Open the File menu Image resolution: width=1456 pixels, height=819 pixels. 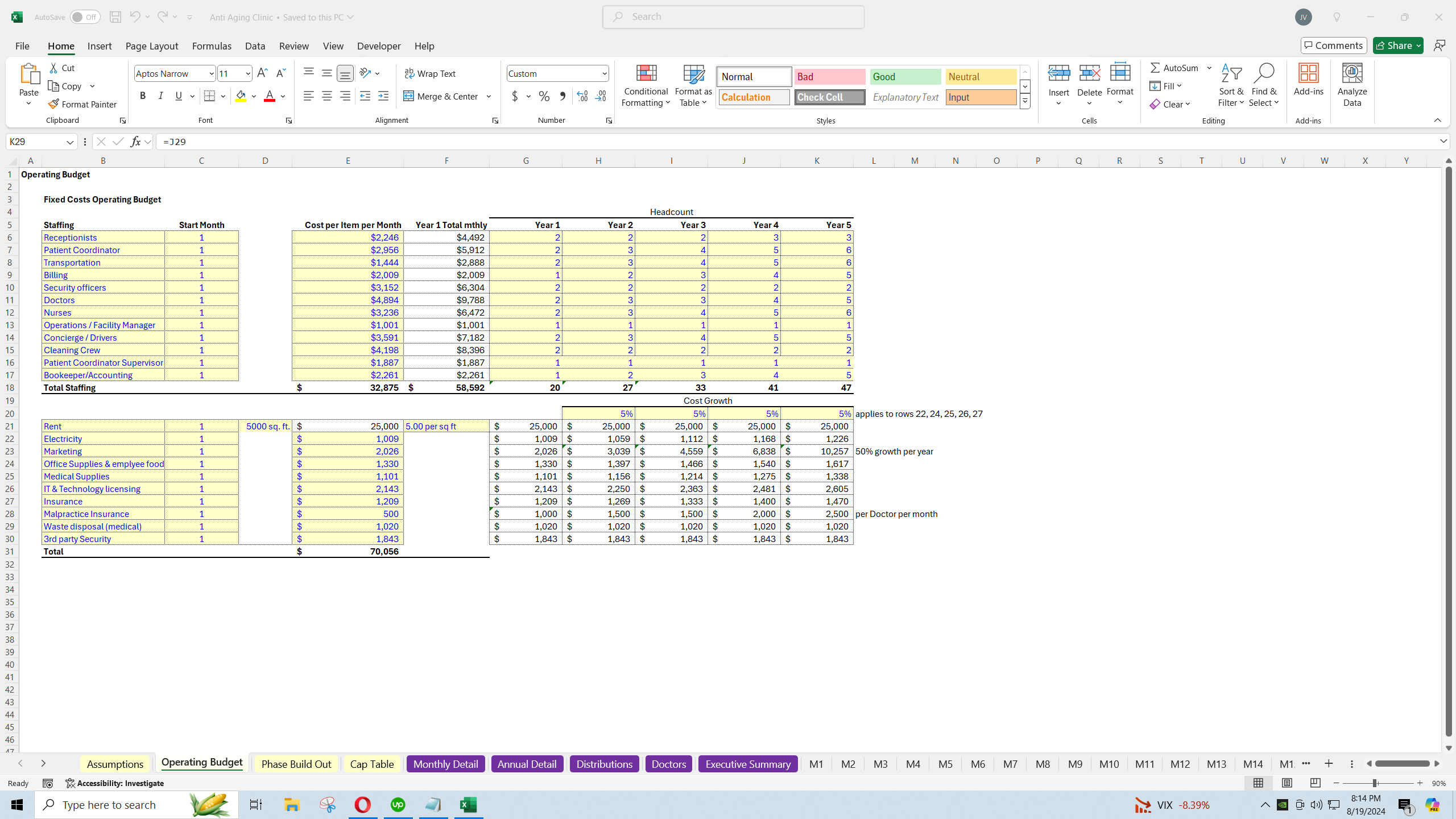(22, 45)
